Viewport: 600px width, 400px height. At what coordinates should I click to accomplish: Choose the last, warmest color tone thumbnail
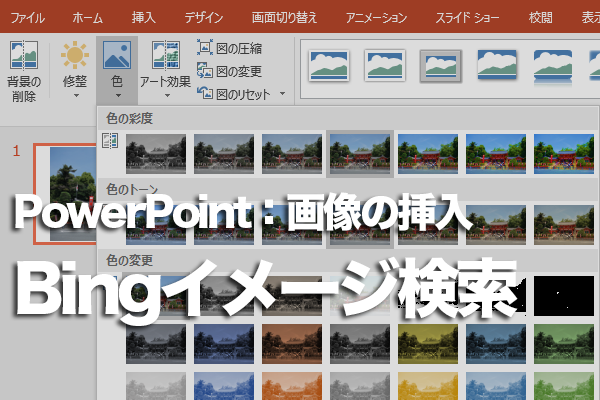pyautogui.click(x=564, y=225)
